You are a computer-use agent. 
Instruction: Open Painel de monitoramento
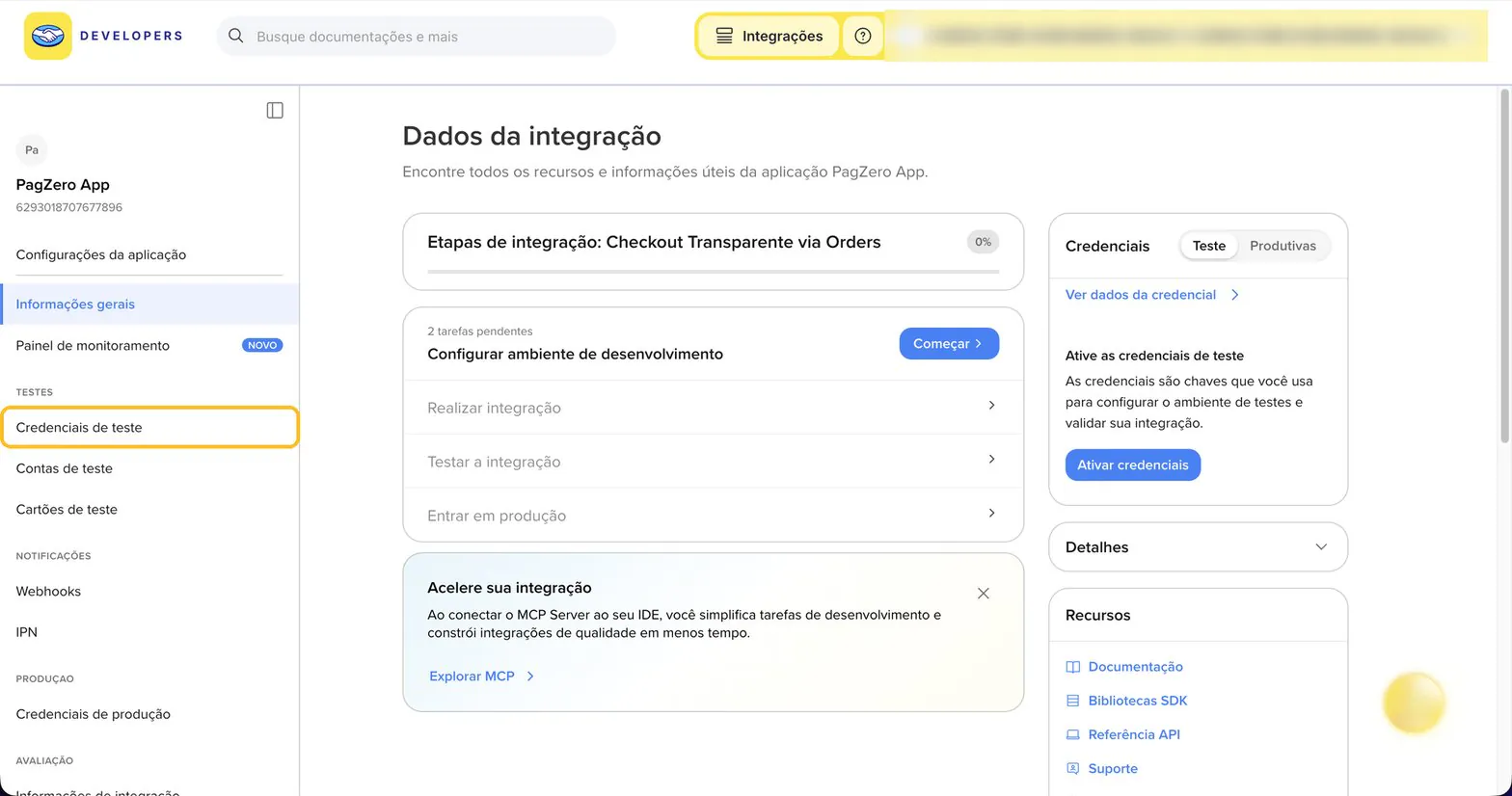coord(93,345)
